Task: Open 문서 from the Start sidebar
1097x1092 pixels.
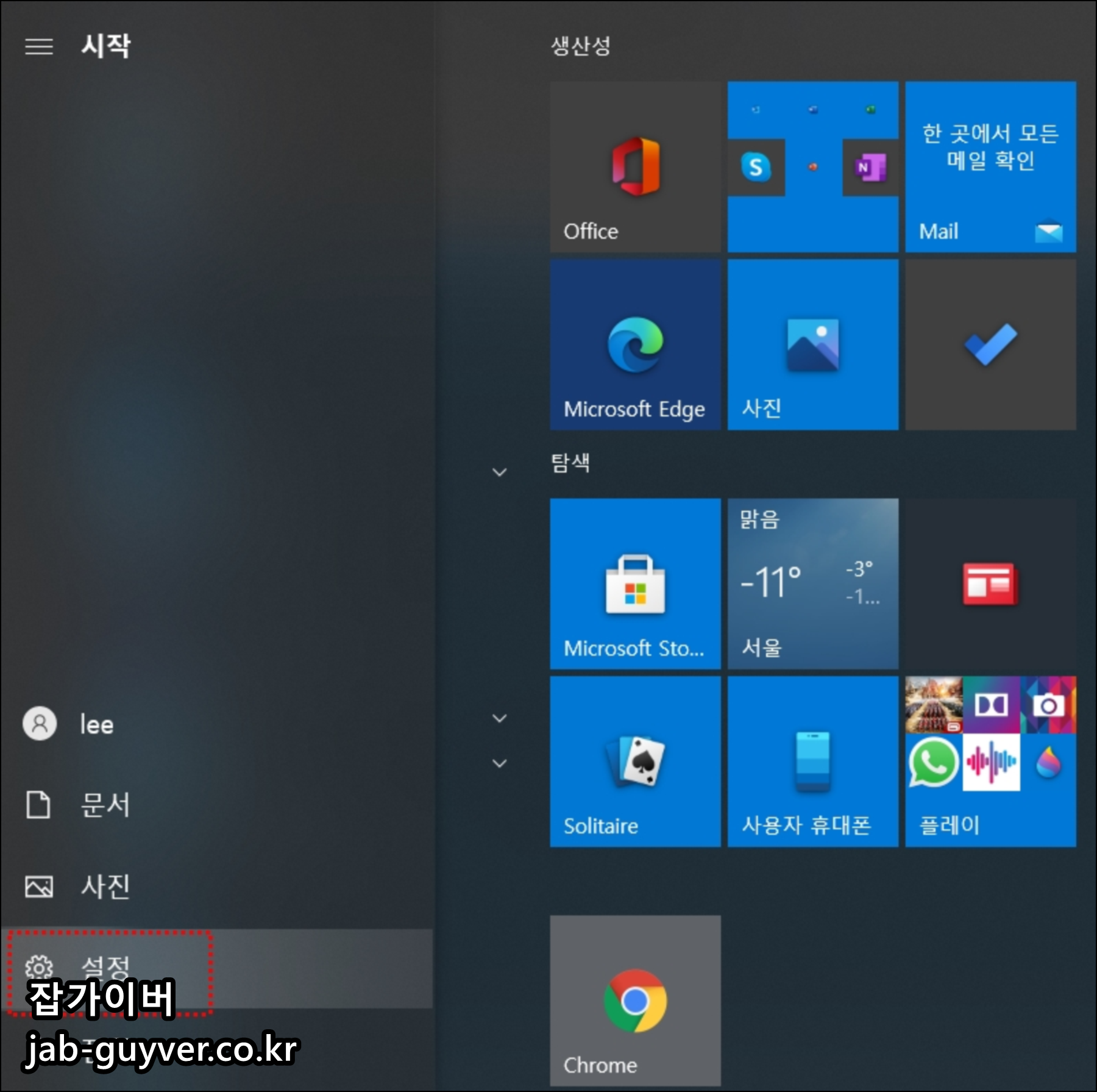Action: (x=216, y=805)
